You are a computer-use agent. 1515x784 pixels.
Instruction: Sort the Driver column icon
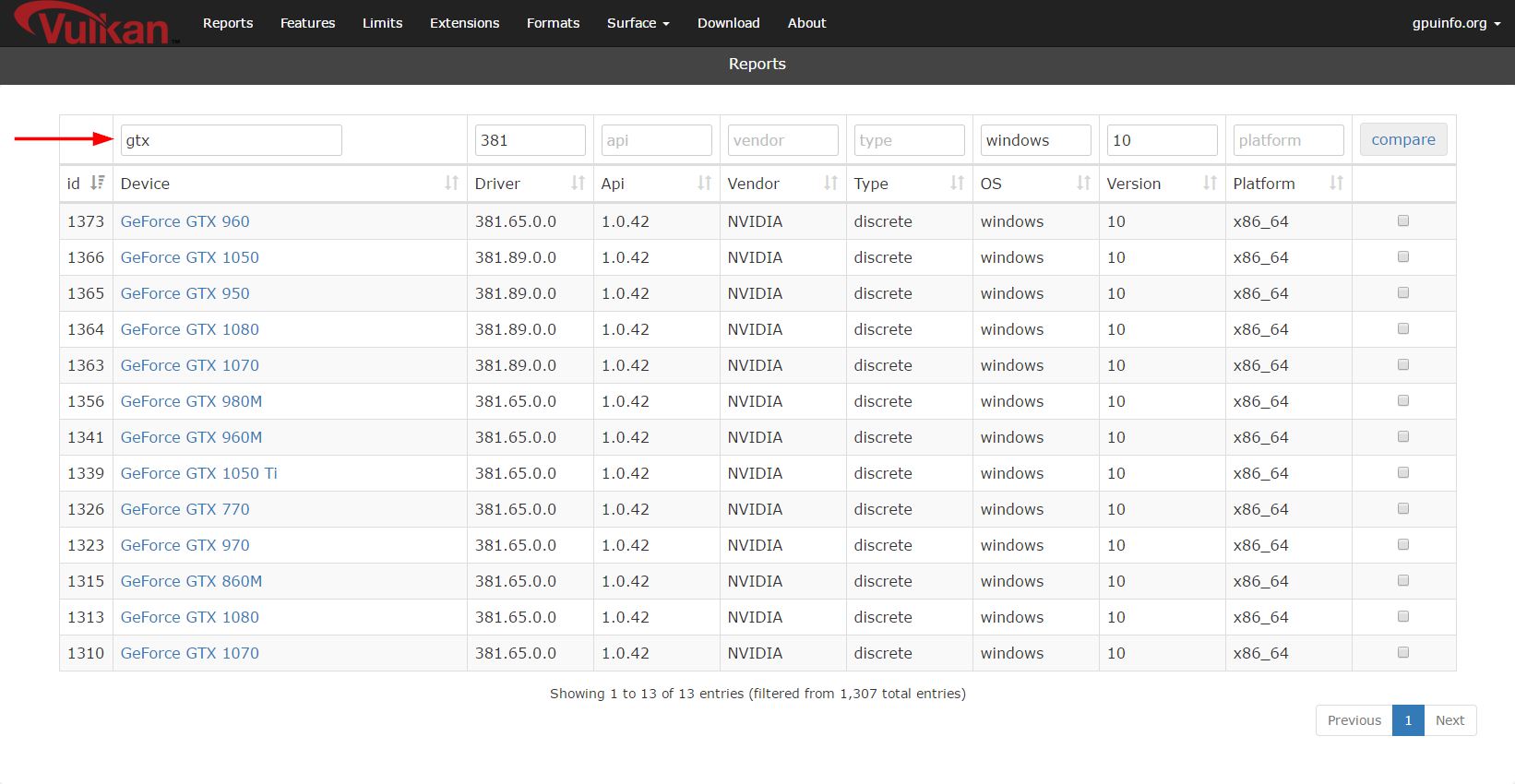(x=578, y=183)
